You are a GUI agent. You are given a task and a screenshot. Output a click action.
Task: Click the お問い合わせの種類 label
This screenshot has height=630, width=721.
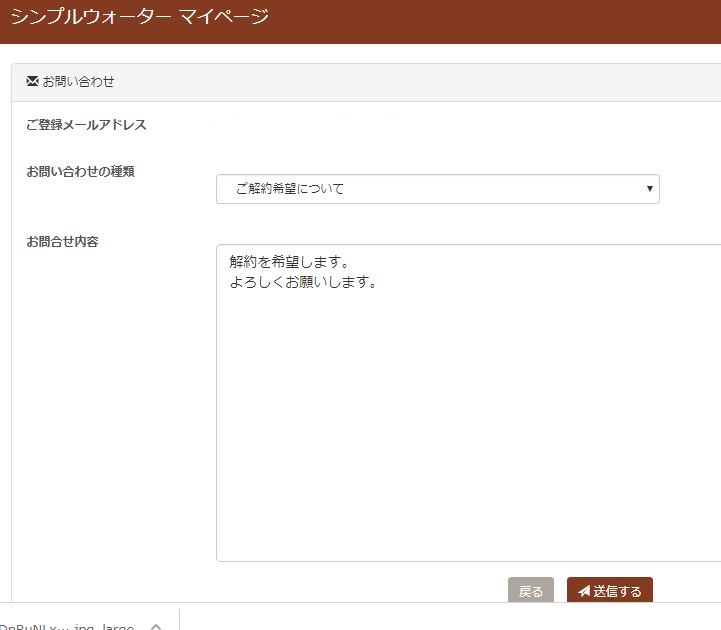[x=80, y=171]
